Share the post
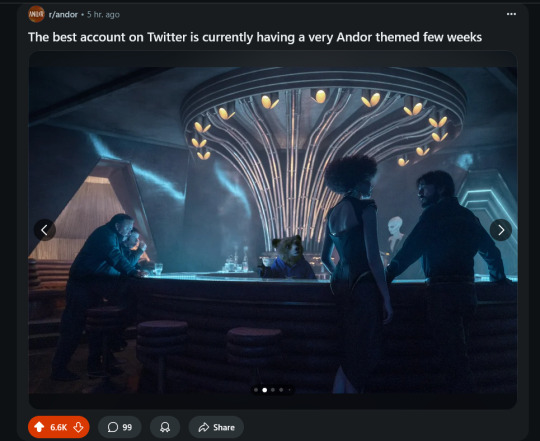The width and height of the screenshot is (540, 441). point(216,427)
